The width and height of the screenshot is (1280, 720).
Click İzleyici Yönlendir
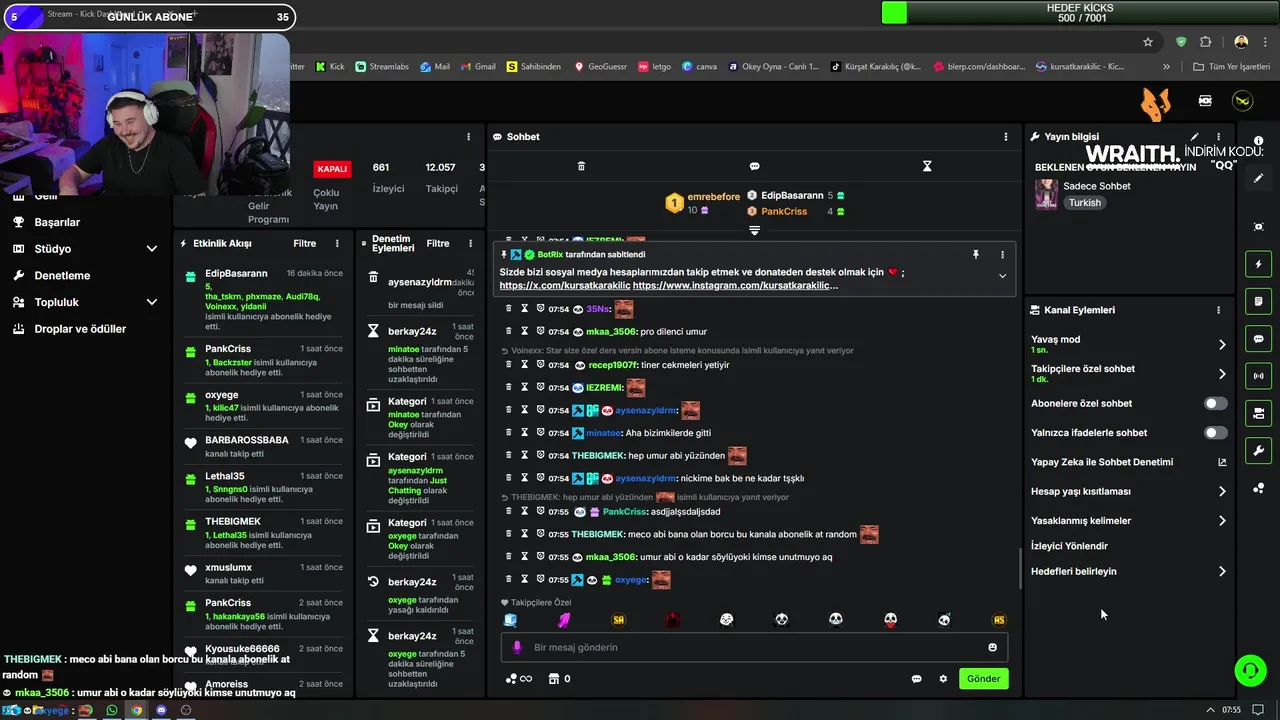click(x=1069, y=546)
